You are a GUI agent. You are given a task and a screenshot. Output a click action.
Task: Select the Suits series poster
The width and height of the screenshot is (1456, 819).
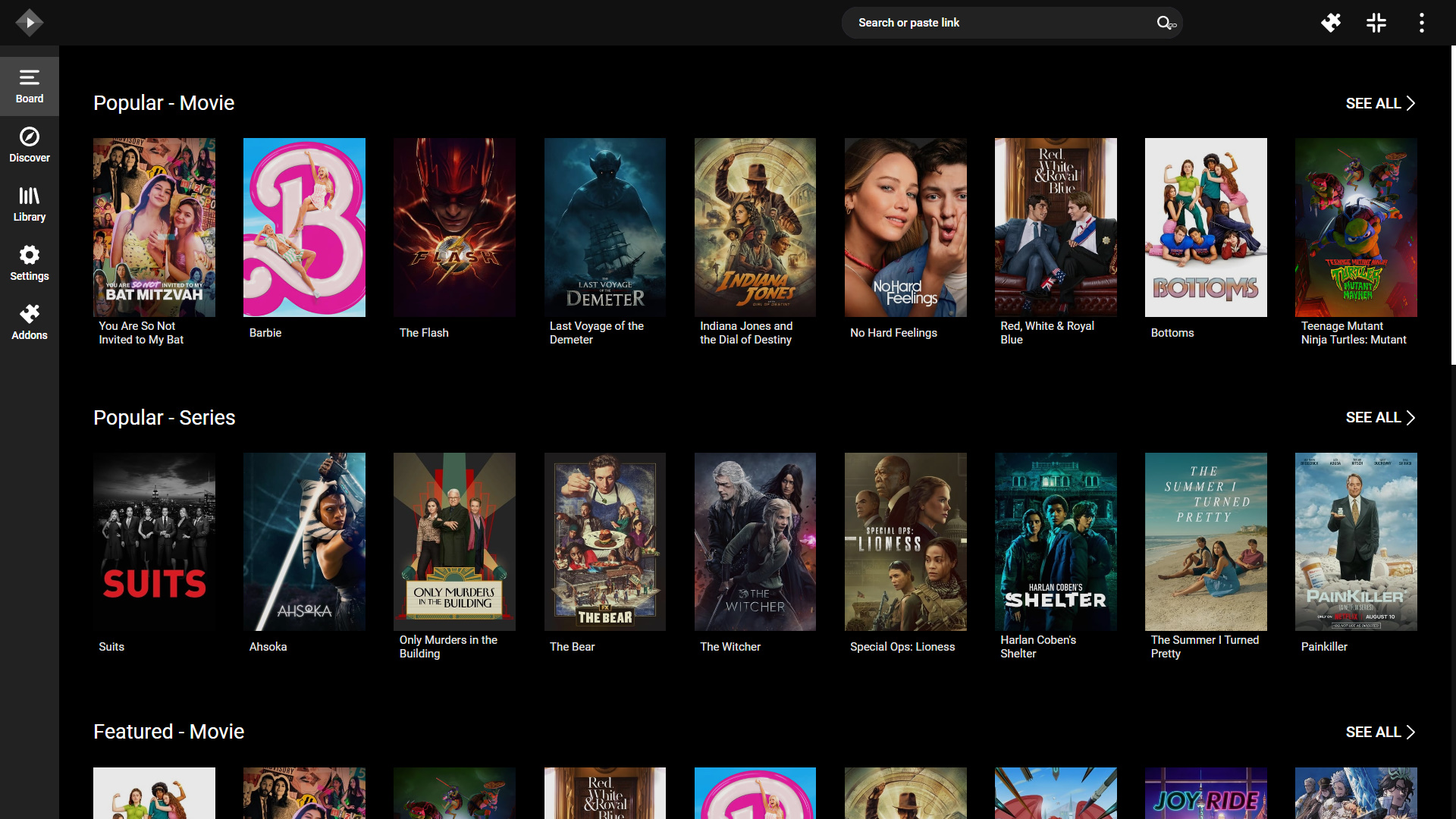pyautogui.click(x=154, y=541)
